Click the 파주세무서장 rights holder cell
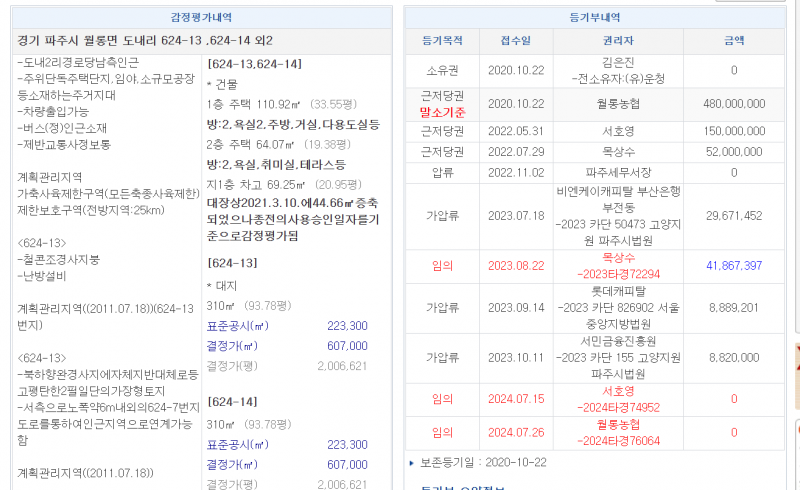 tap(618, 171)
